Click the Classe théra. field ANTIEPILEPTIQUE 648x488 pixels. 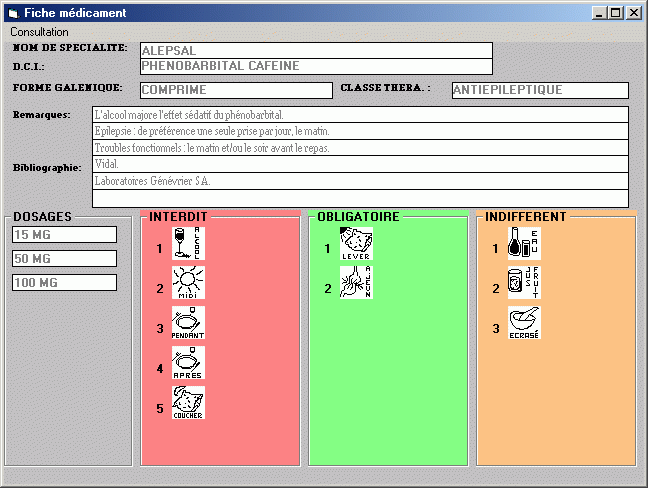point(540,90)
